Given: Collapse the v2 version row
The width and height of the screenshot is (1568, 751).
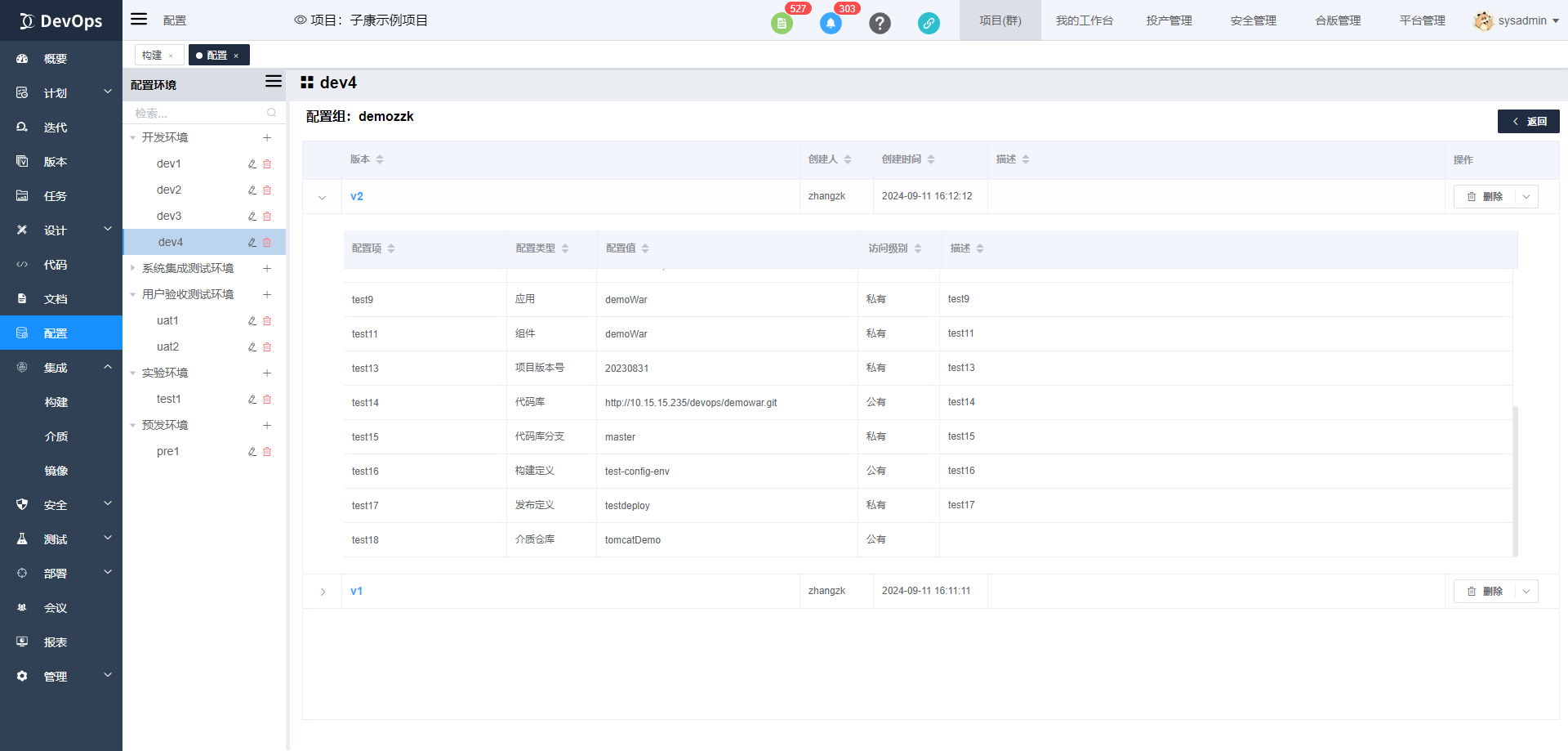Looking at the screenshot, I should tap(323, 197).
